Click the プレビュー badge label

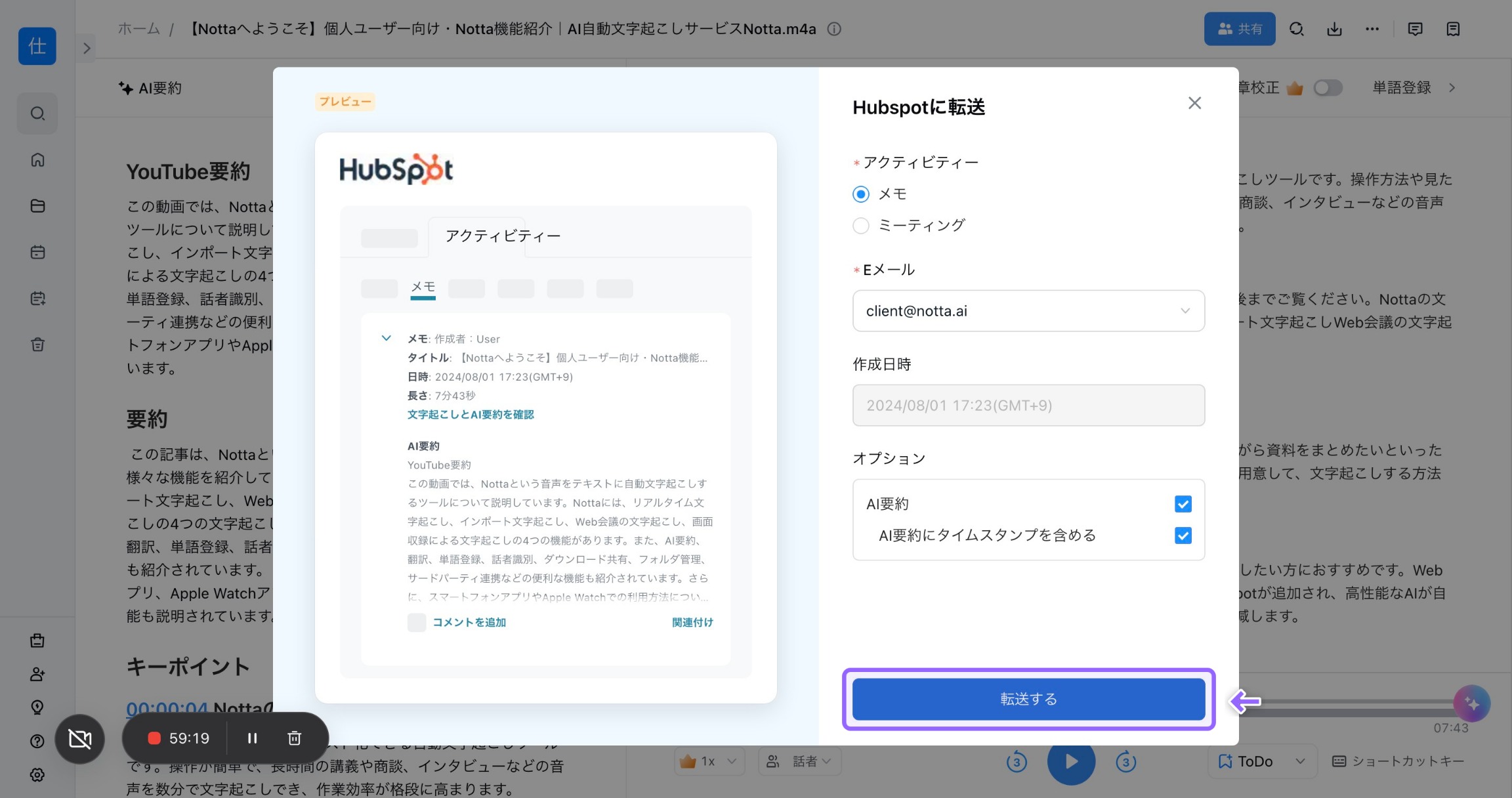click(345, 102)
